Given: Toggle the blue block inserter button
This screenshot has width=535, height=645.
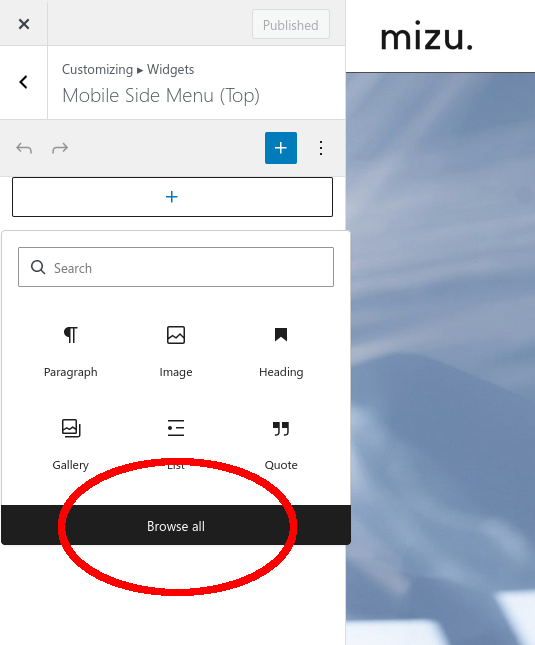Looking at the screenshot, I should (x=281, y=148).
